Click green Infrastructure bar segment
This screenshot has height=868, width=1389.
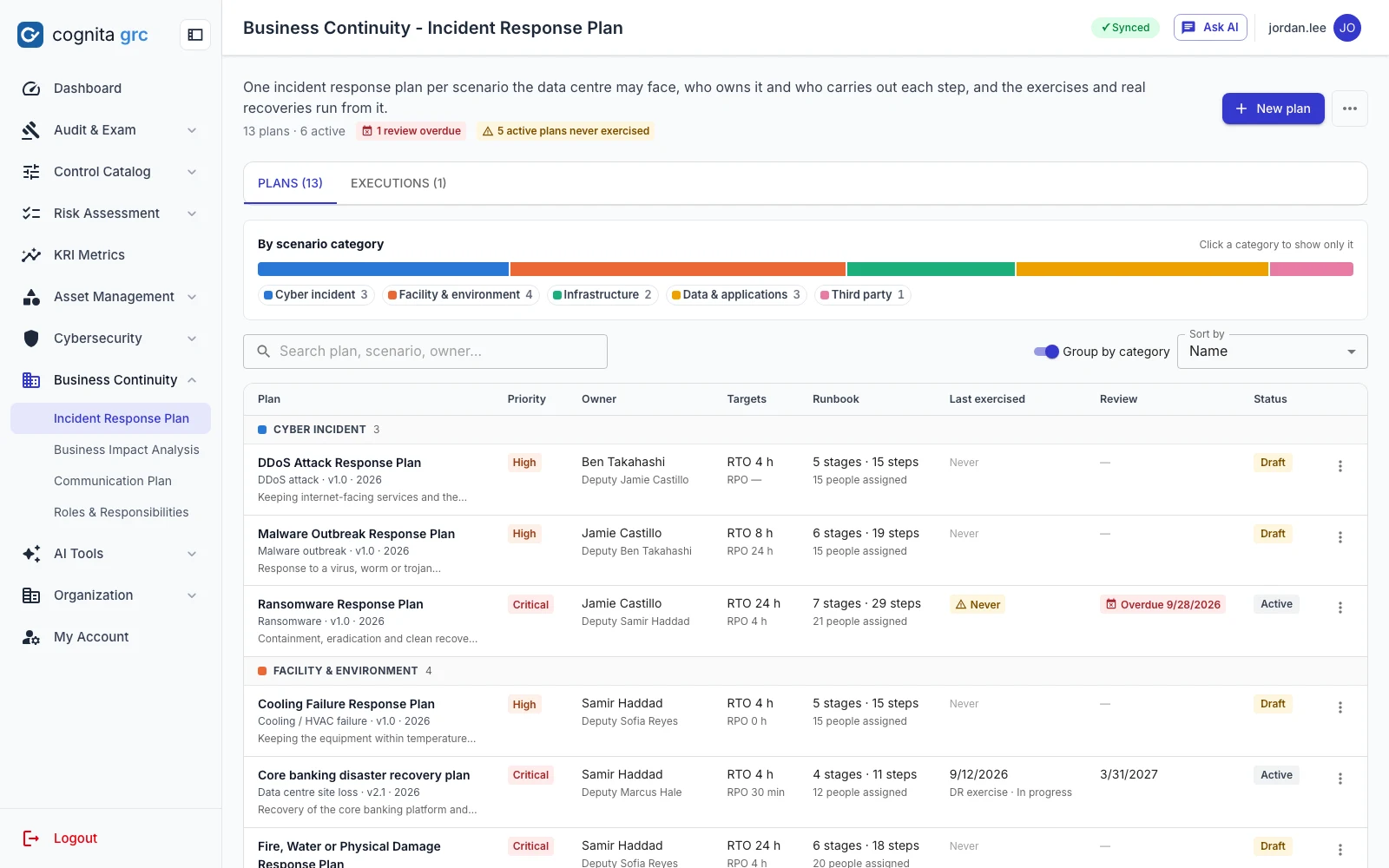pos(931,269)
